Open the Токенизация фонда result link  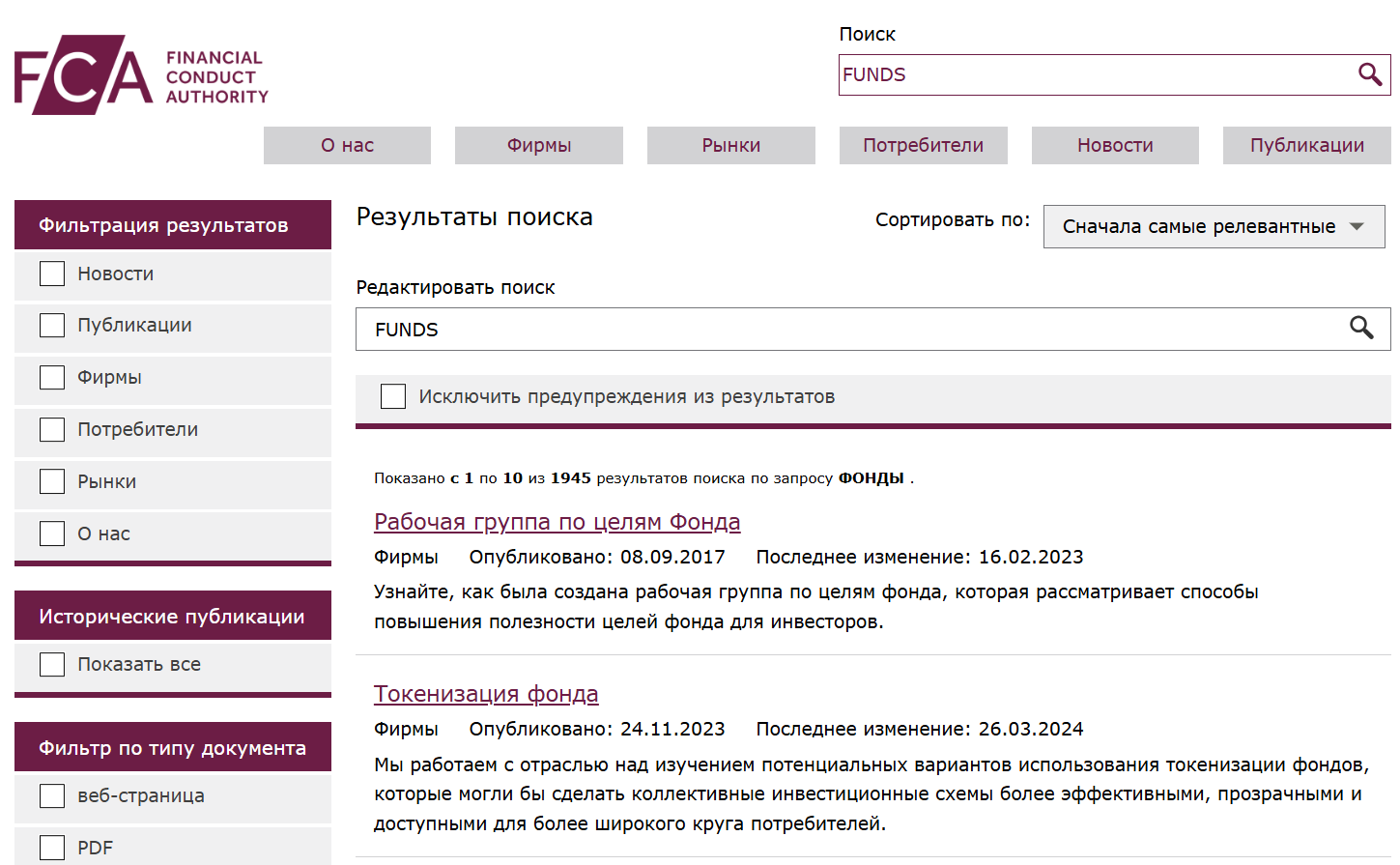[x=486, y=693]
